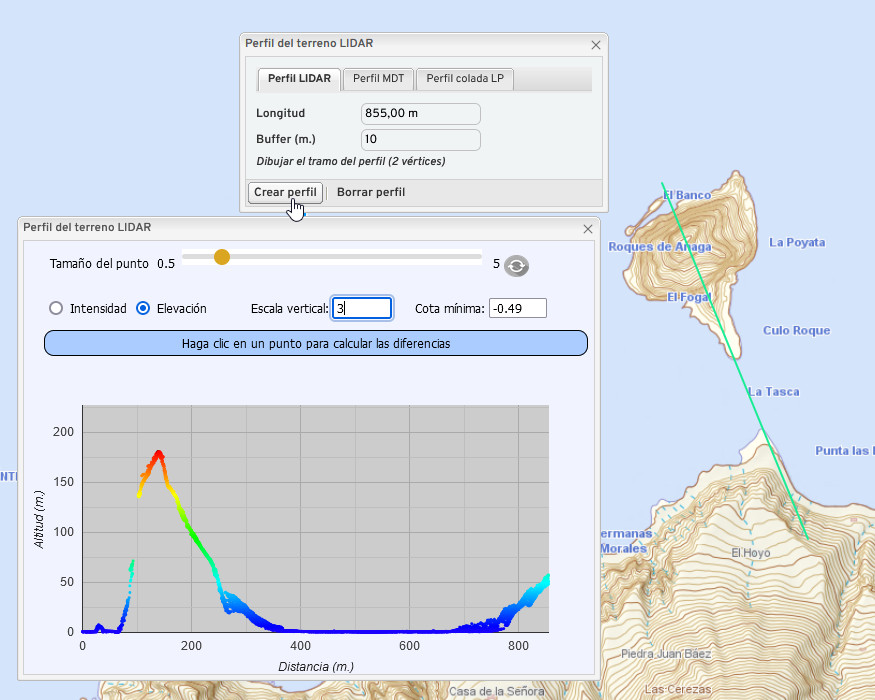Click the Tamaño del punto slider handle
This screenshot has width=875, height=700.
tap(221, 257)
